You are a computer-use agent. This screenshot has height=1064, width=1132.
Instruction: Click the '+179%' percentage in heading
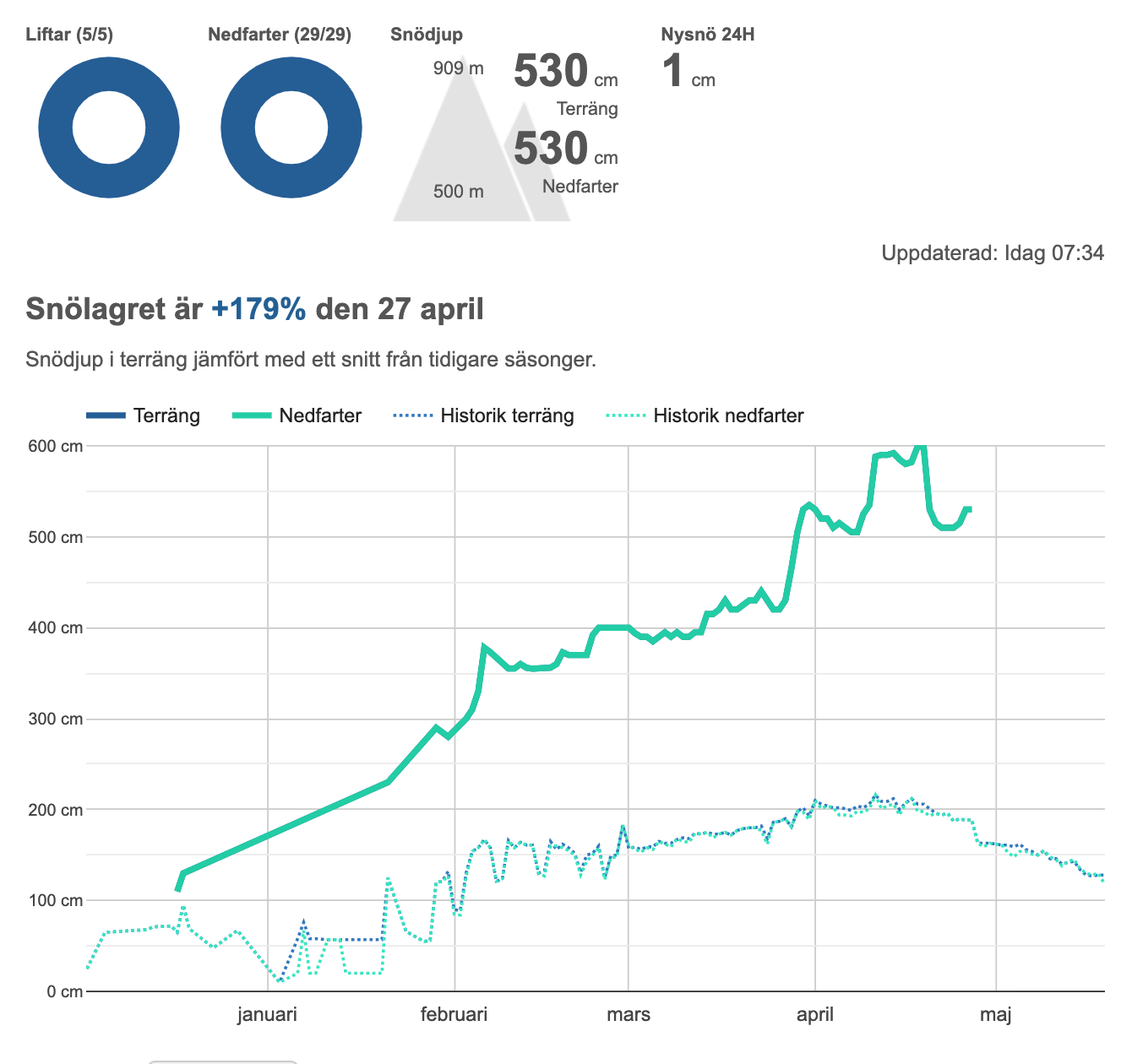point(259,309)
